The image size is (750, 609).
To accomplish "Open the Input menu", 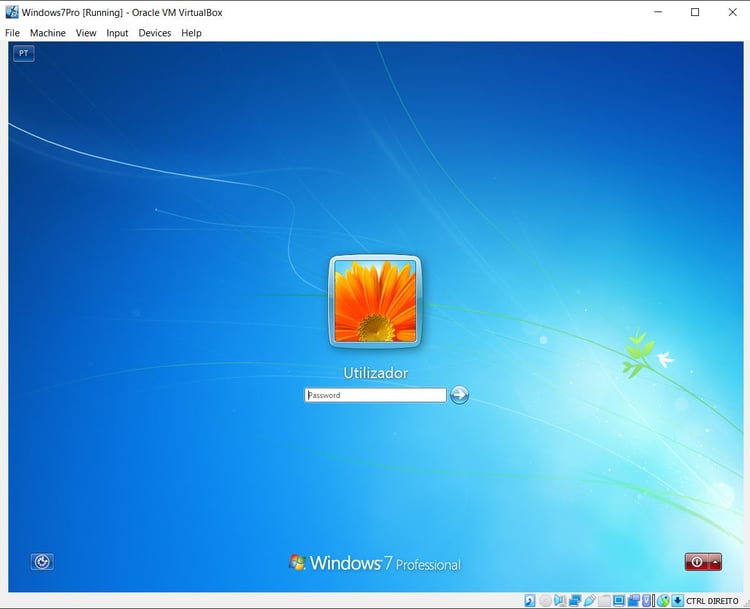I will pyautogui.click(x=117, y=33).
